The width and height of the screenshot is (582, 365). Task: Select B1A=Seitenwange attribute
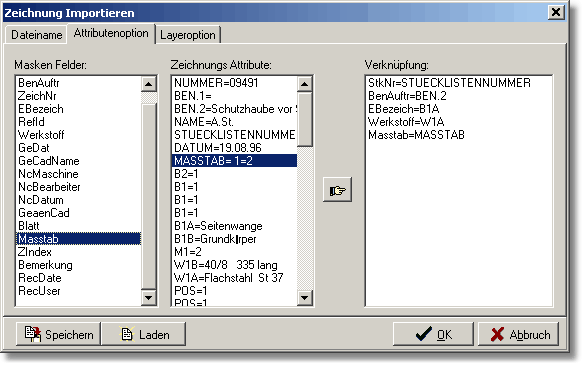point(235,226)
